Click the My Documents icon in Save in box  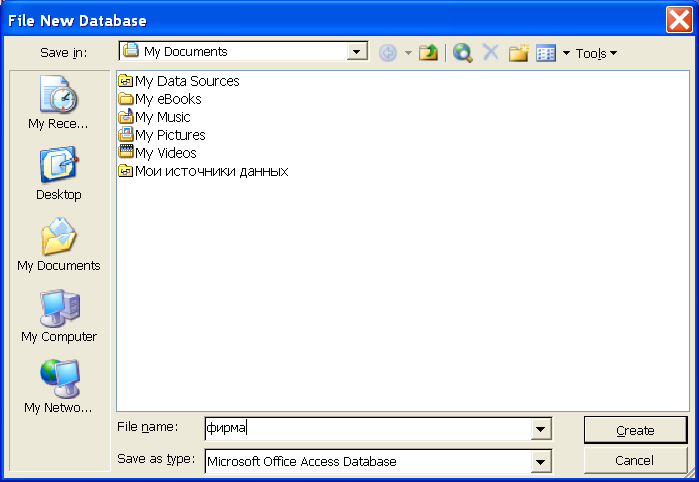coord(131,50)
